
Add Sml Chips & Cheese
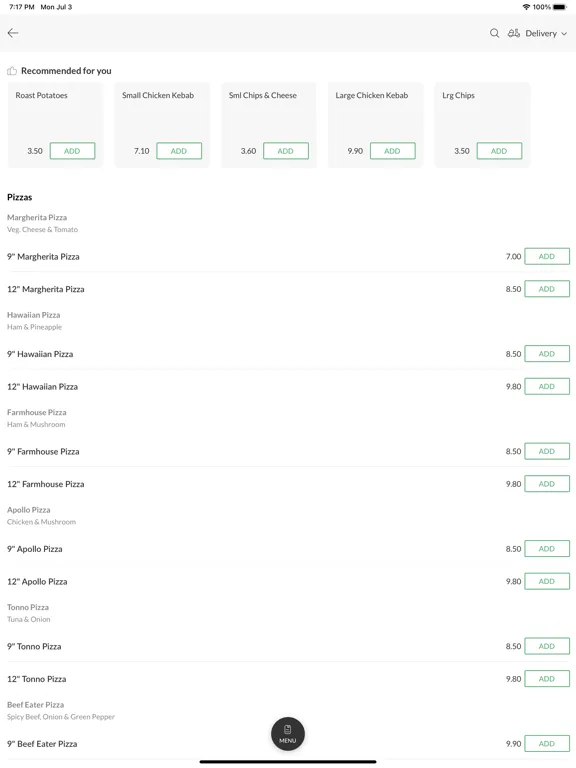286,151
